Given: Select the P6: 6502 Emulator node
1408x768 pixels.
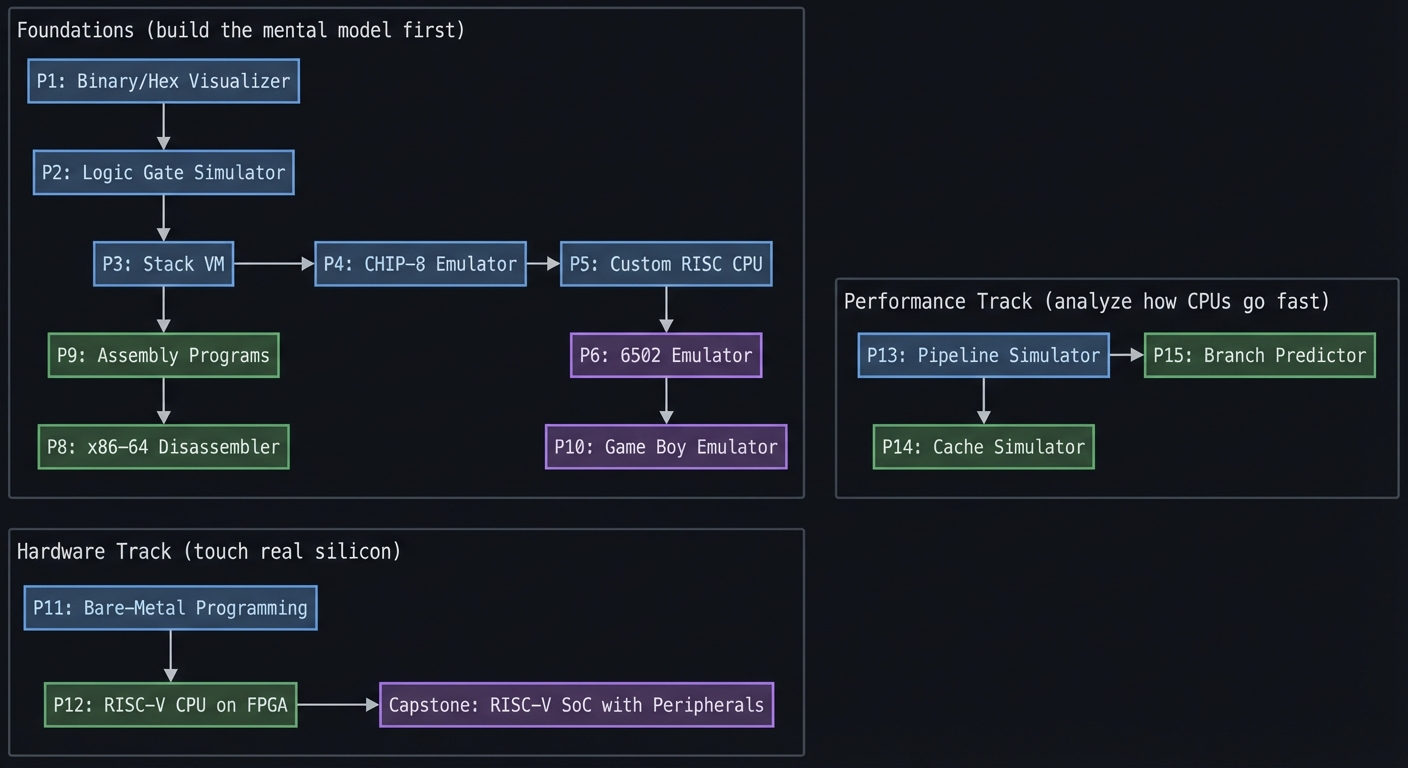Looking at the screenshot, I should 665,355.
